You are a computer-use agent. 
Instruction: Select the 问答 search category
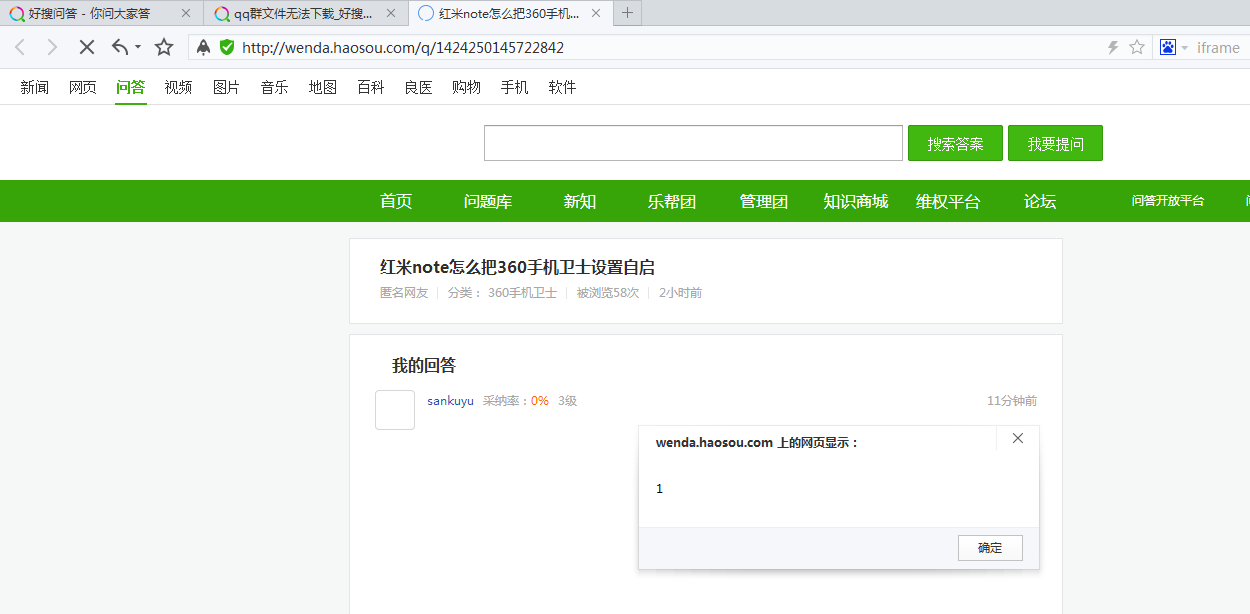click(x=130, y=88)
